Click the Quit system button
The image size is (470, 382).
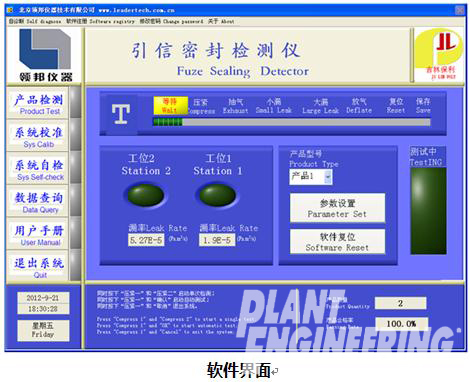click(x=38, y=267)
